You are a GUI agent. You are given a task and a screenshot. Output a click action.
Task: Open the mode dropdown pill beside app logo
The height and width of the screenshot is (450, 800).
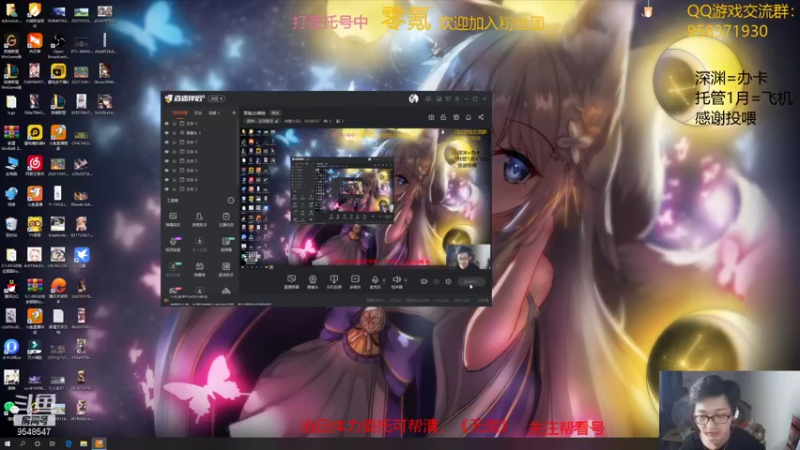pyautogui.click(x=216, y=98)
